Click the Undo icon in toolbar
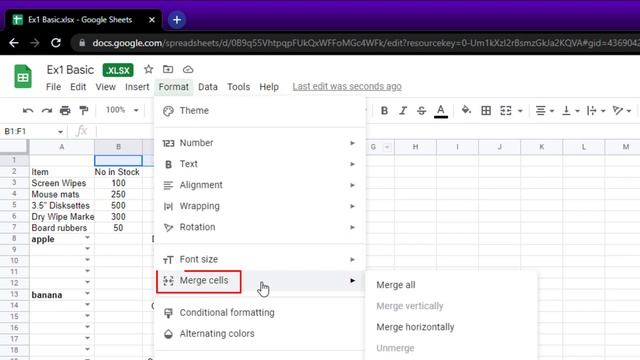This screenshot has height=360, width=640. click(x=28, y=110)
